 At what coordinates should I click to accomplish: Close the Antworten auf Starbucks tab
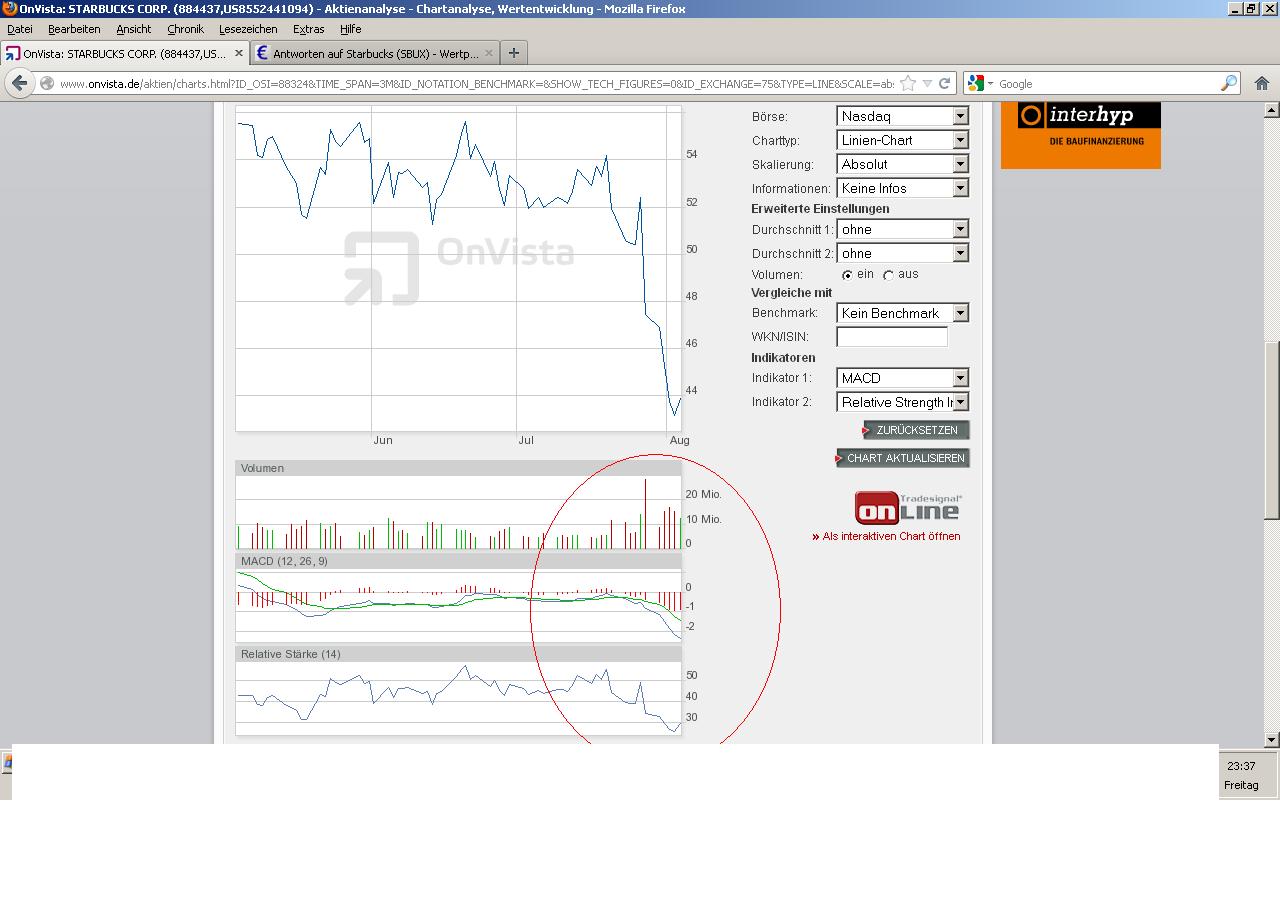[x=489, y=53]
